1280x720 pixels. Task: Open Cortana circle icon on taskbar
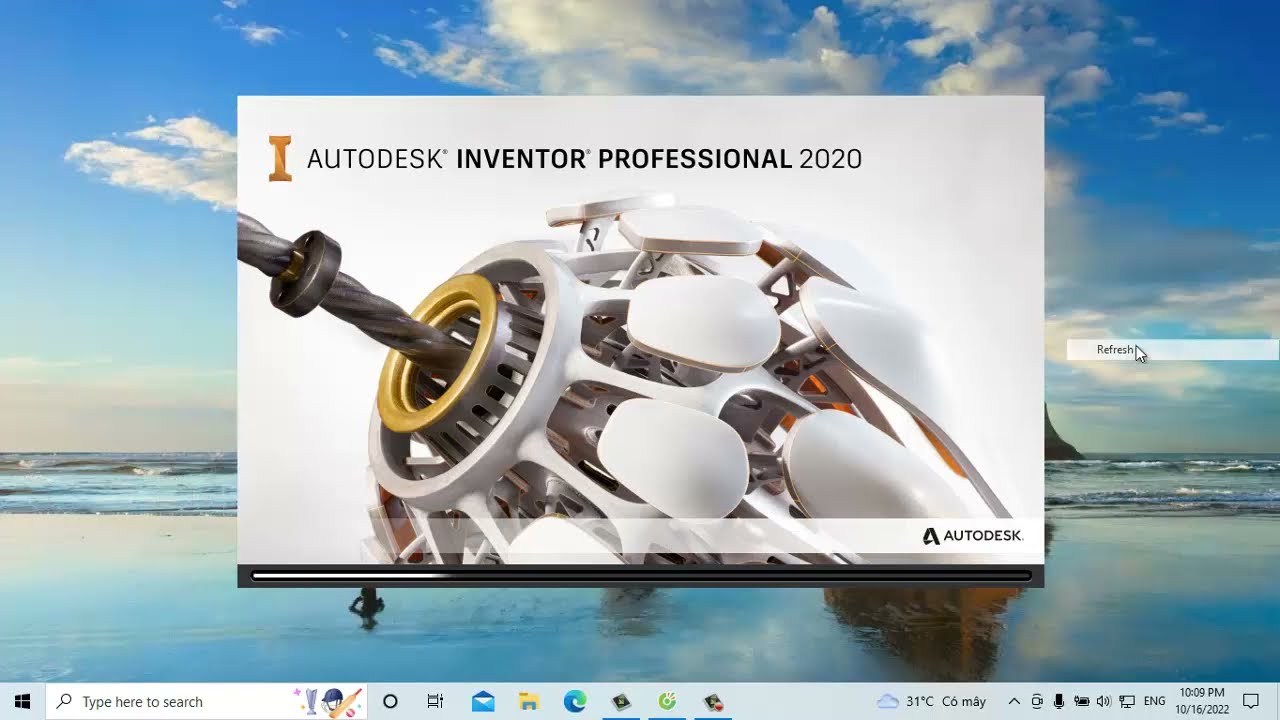tap(390, 701)
